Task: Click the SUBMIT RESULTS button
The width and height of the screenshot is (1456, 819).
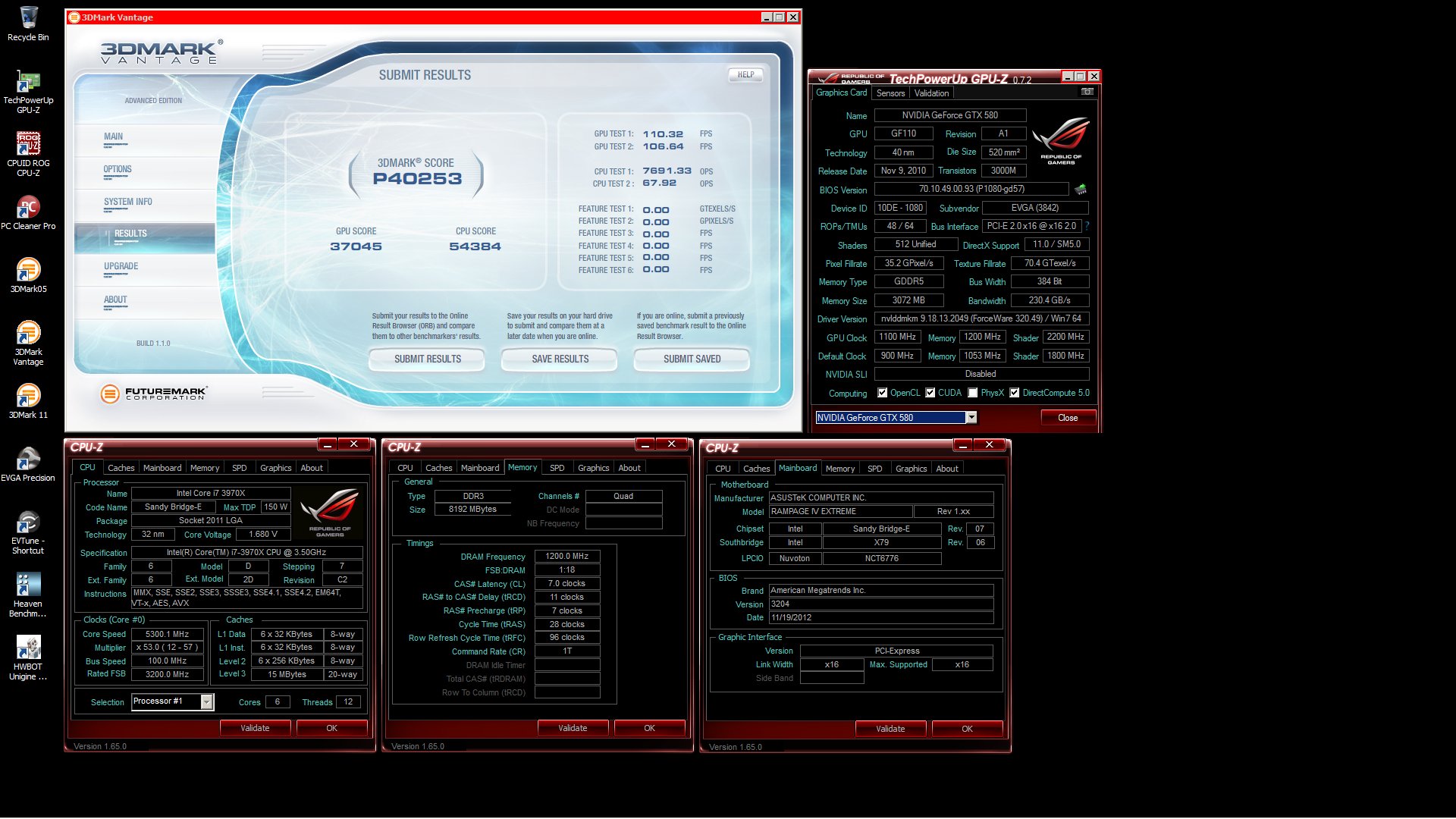Action: tap(427, 359)
